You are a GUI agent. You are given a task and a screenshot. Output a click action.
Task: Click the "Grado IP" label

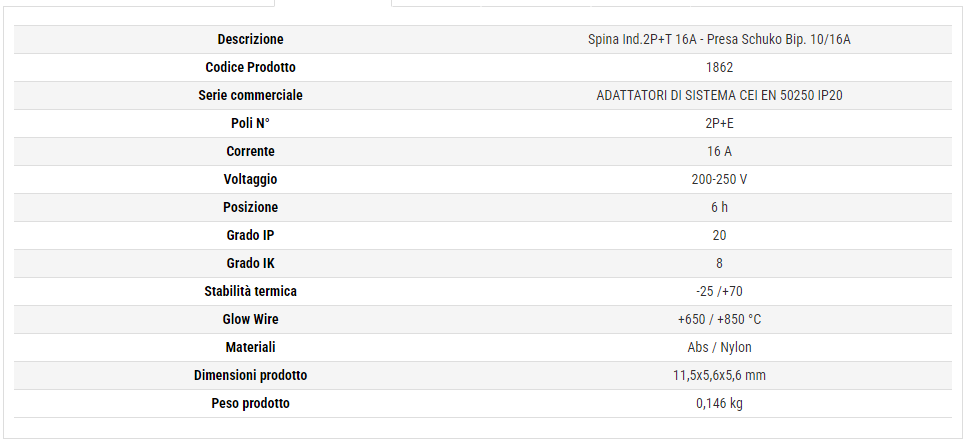[250, 235]
